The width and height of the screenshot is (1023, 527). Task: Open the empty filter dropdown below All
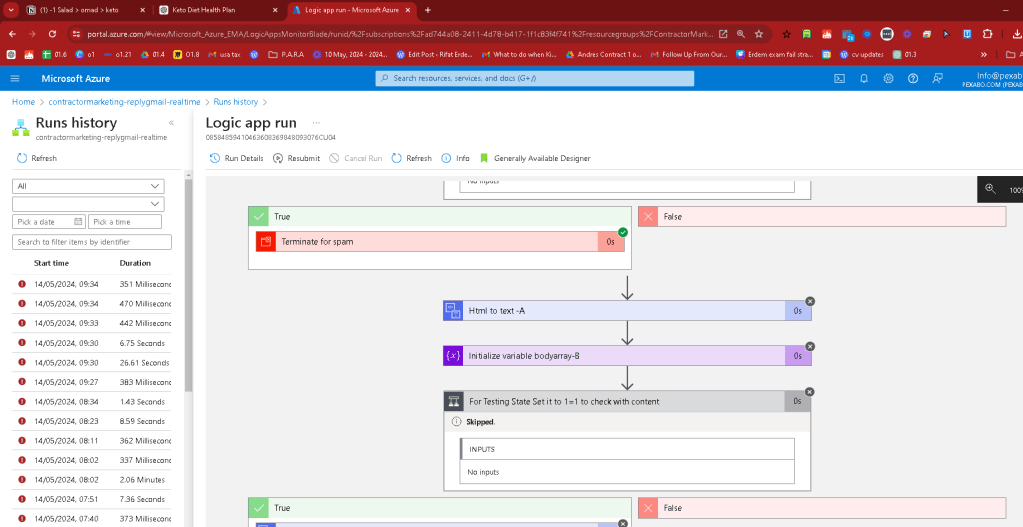[88, 204]
